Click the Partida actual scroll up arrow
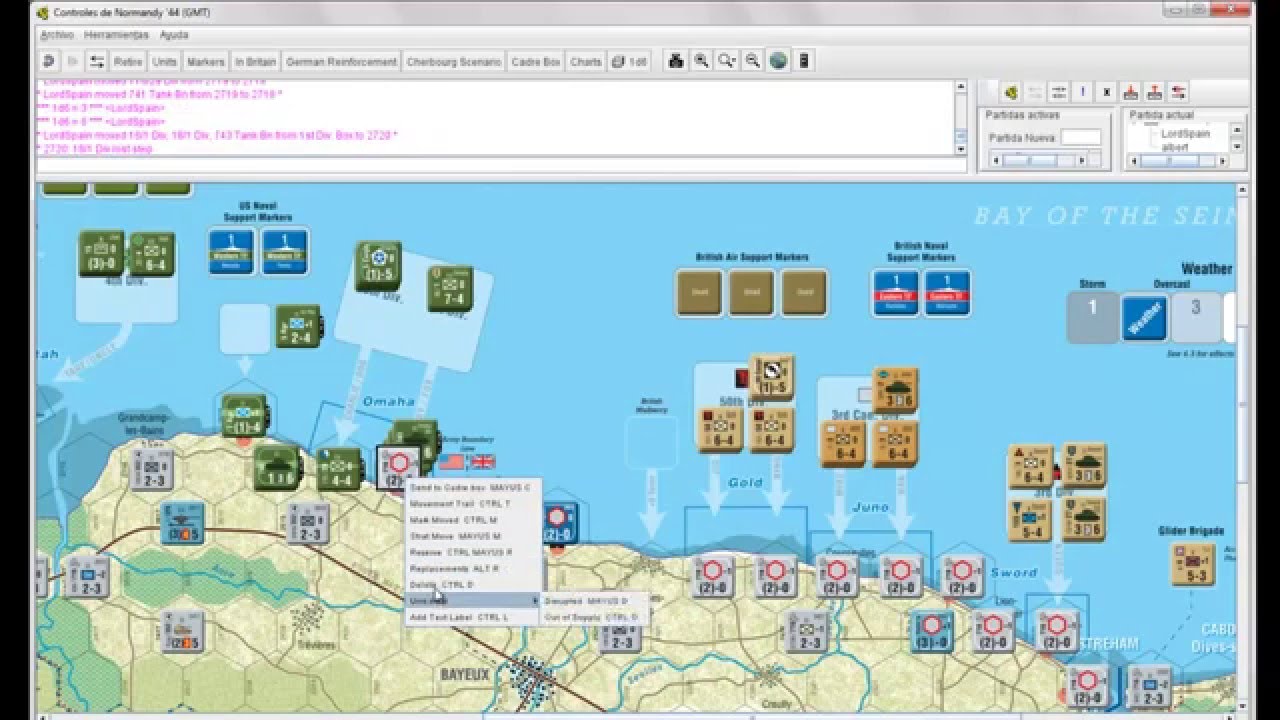Screen dimensions: 1280x720 (x=1238, y=129)
